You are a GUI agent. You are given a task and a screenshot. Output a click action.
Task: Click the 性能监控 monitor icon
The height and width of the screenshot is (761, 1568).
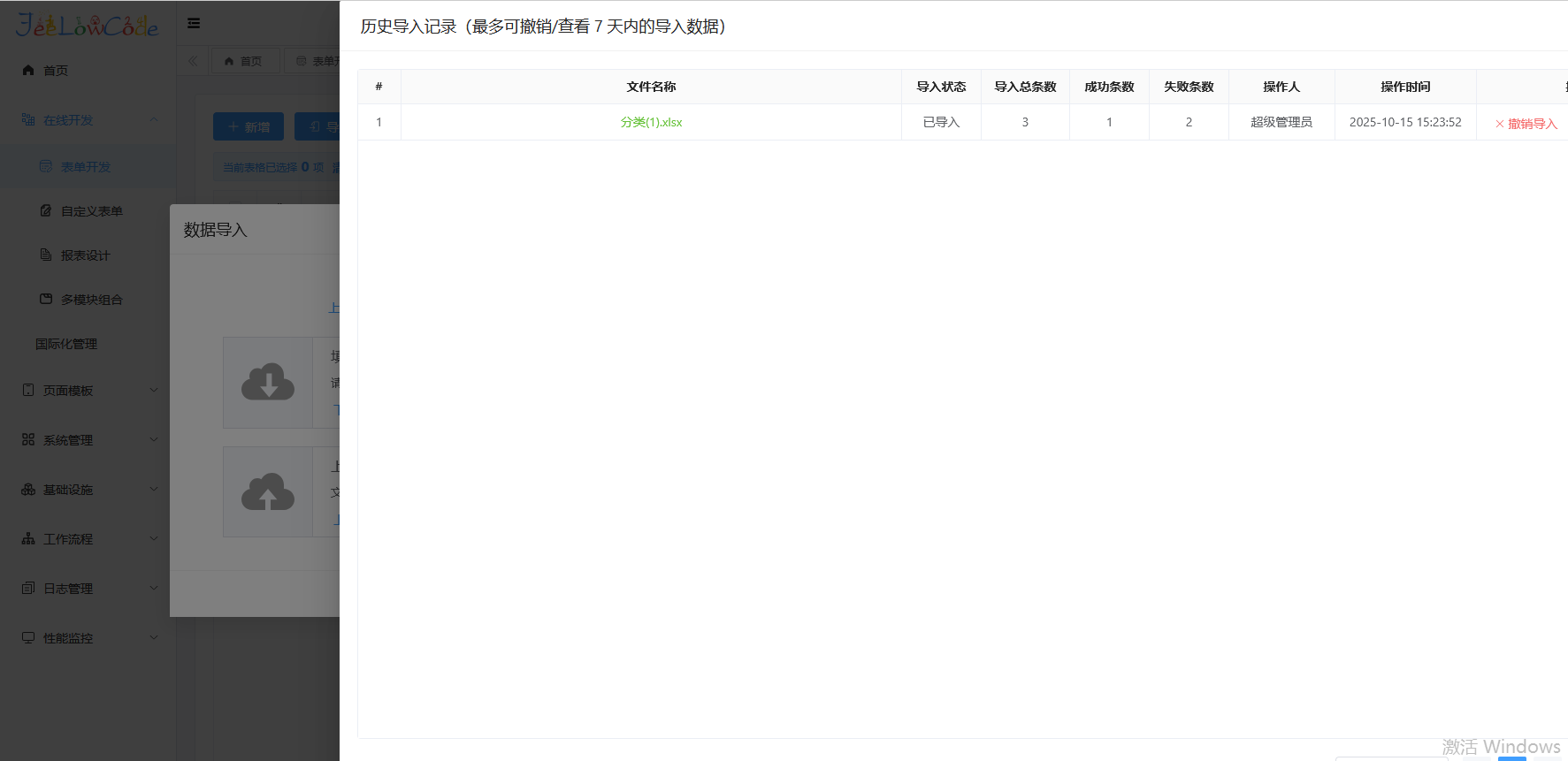[x=28, y=637]
